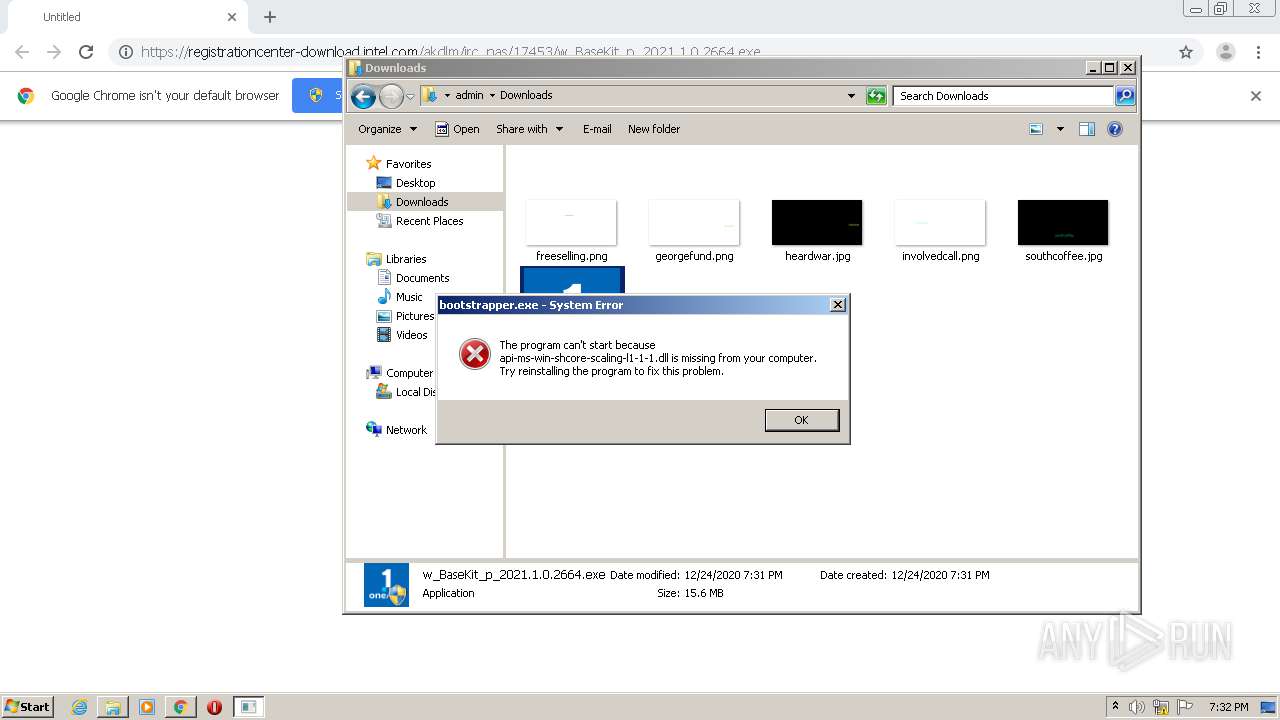Click the Explorer address bar refresh icon

pyautogui.click(x=876, y=96)
